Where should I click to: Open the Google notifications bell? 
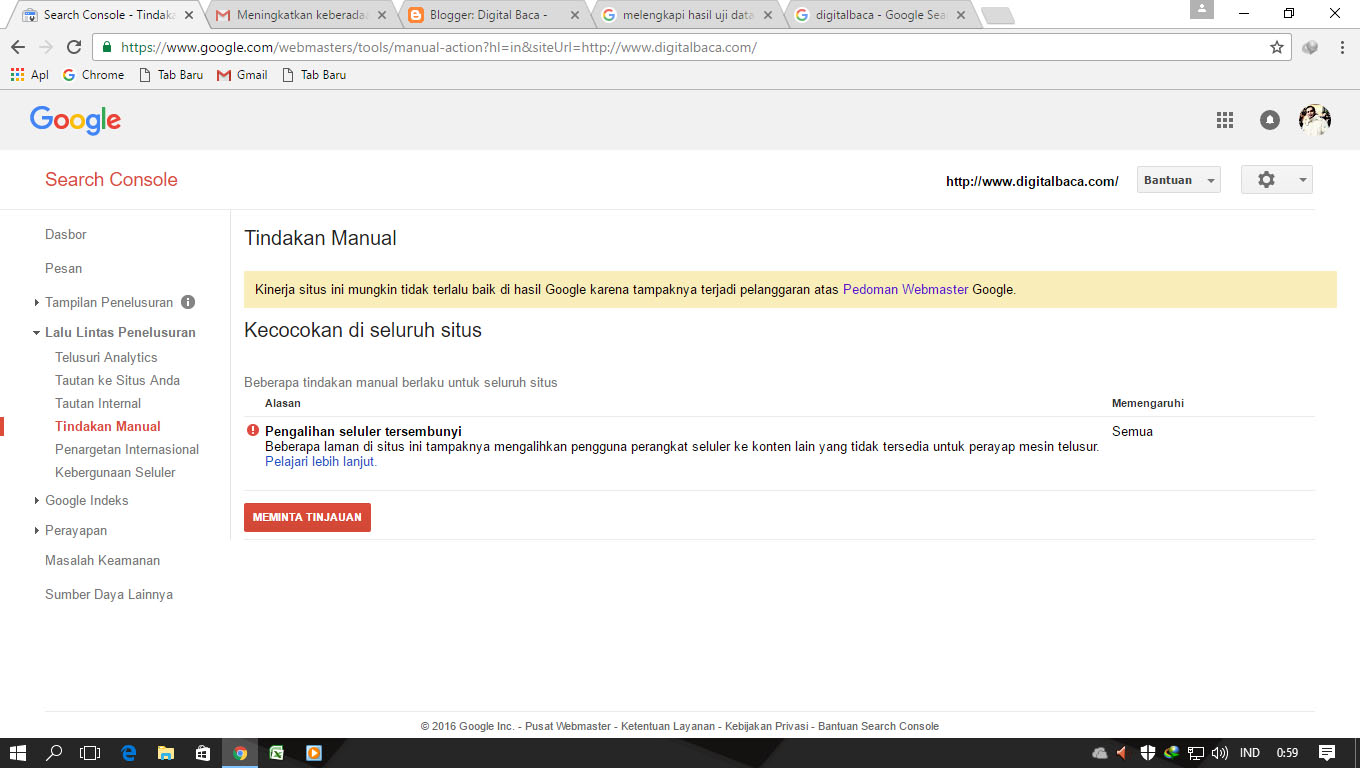pyautogui.click(x=1270, y=120)
